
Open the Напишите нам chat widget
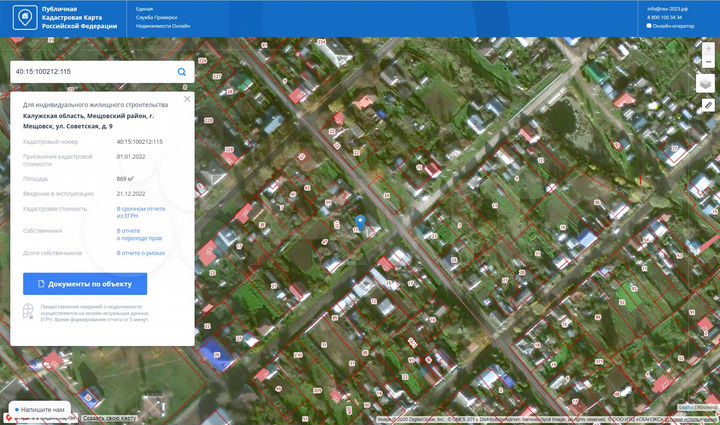(x=38, y=410)
